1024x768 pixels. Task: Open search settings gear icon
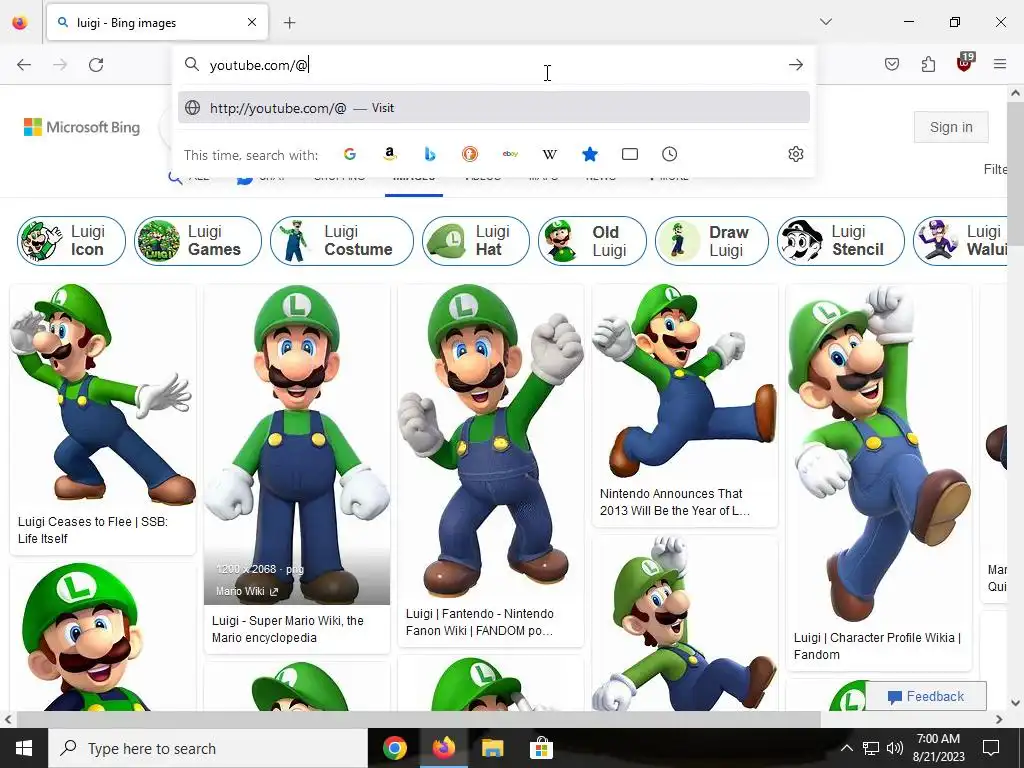pyautogui.click(x=795, y=154)
